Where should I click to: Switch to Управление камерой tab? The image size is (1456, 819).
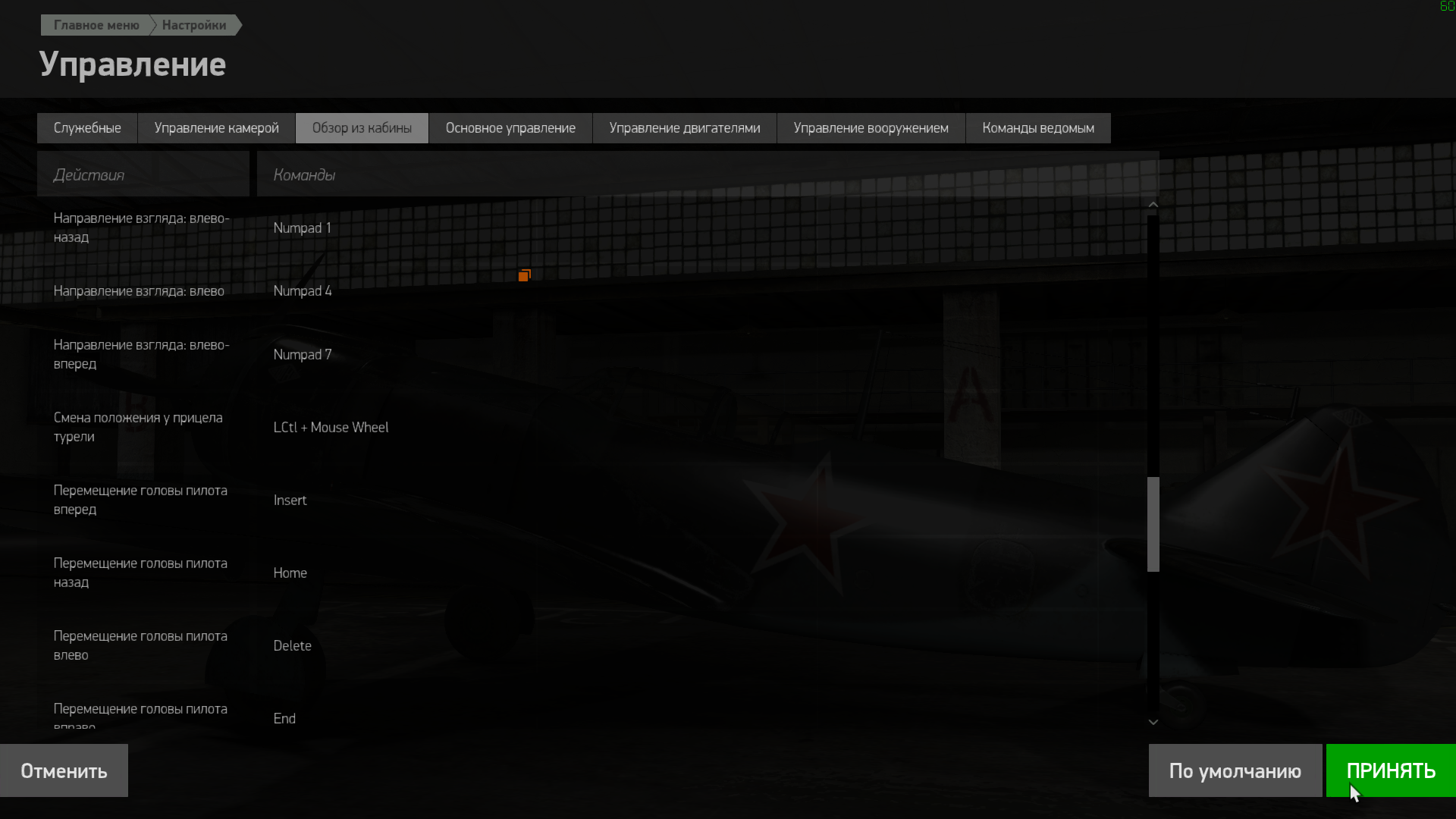(217, 128)
